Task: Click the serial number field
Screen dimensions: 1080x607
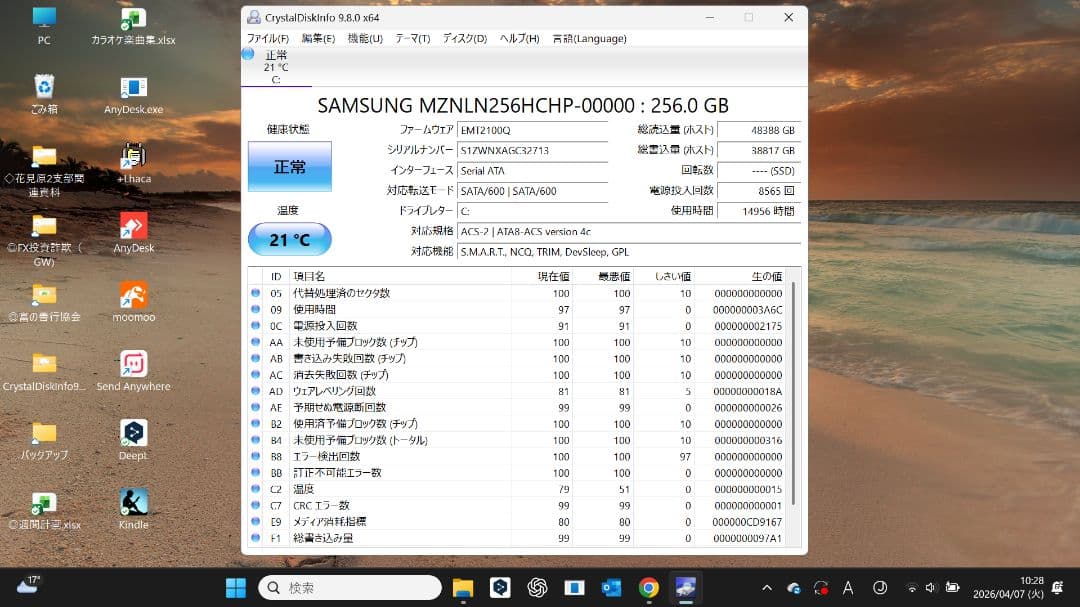Action: (532, 150)
